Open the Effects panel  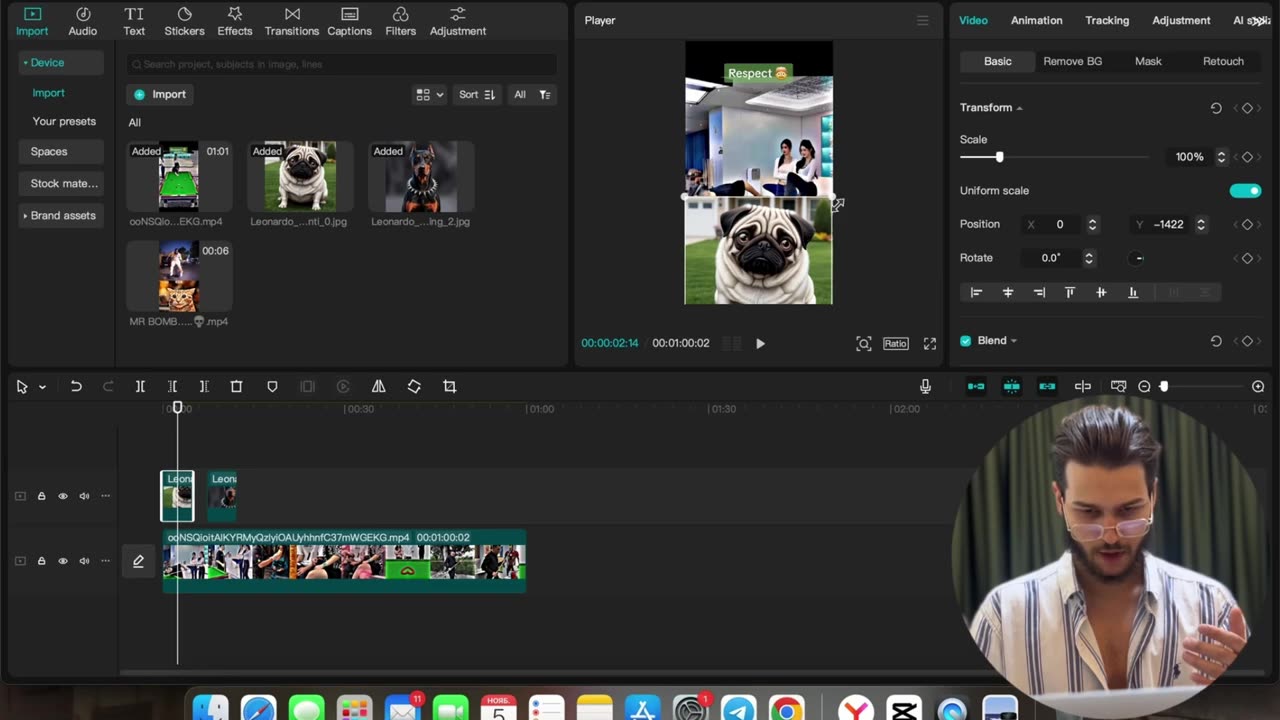click(235, 21)
